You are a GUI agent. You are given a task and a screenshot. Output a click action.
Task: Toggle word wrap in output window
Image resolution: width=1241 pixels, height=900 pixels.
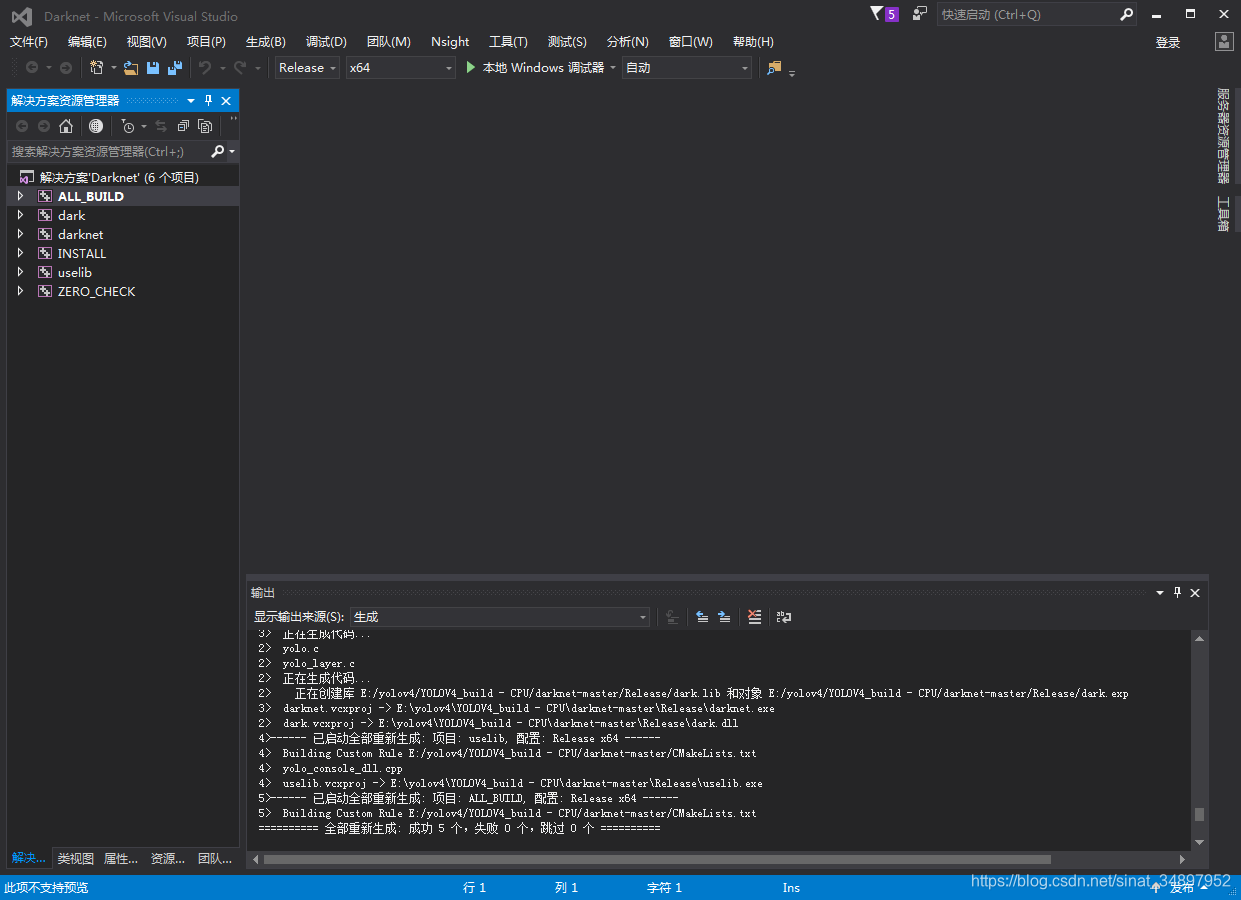[x=784, y=617]
